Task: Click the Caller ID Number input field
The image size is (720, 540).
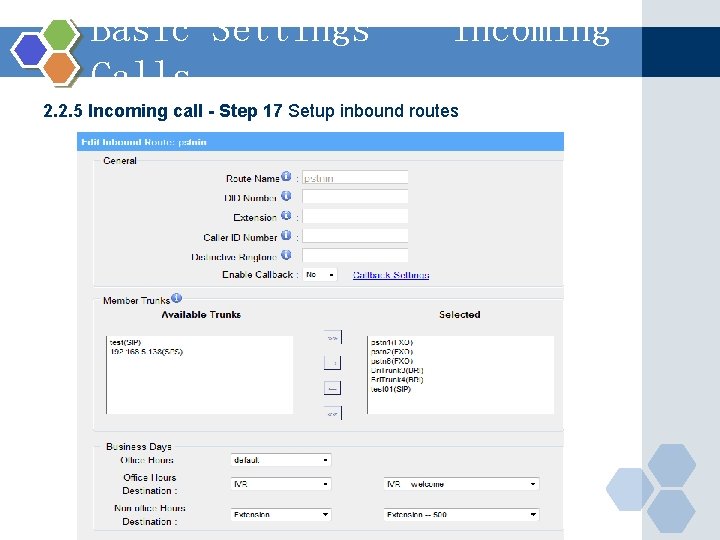Action: coord(355,236)
